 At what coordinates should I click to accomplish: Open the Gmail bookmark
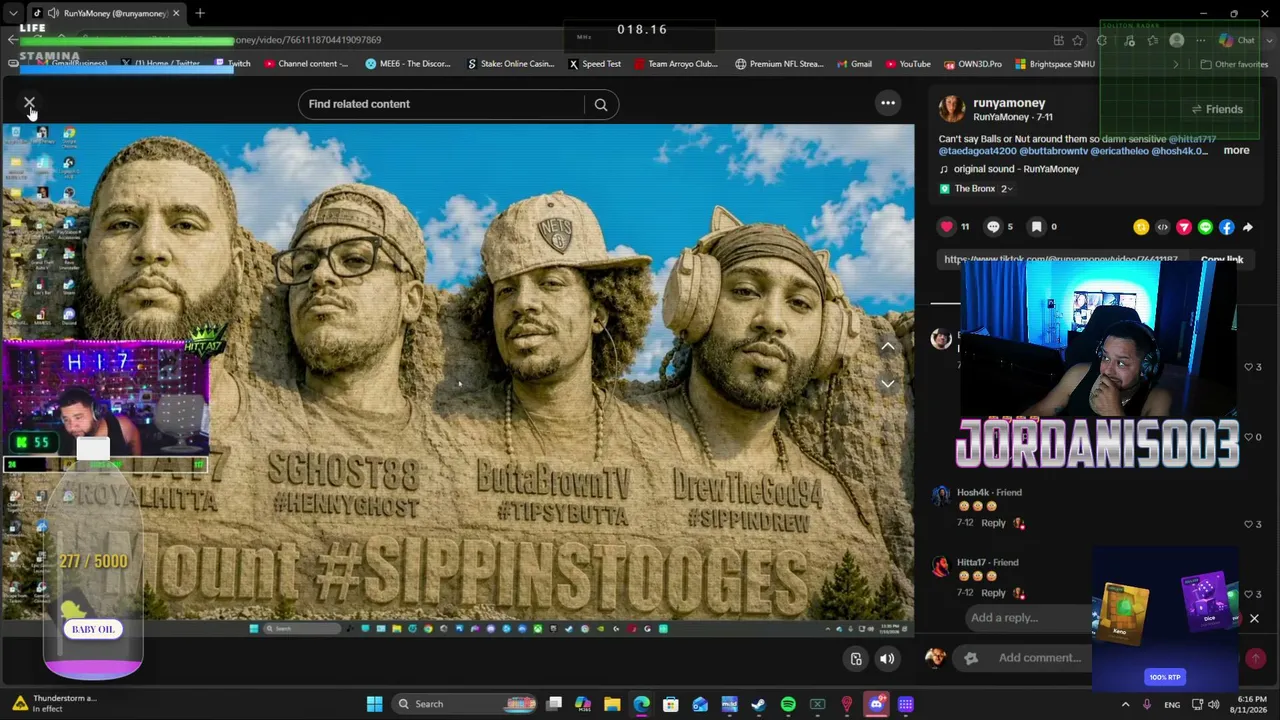click(x=853, y=64)
